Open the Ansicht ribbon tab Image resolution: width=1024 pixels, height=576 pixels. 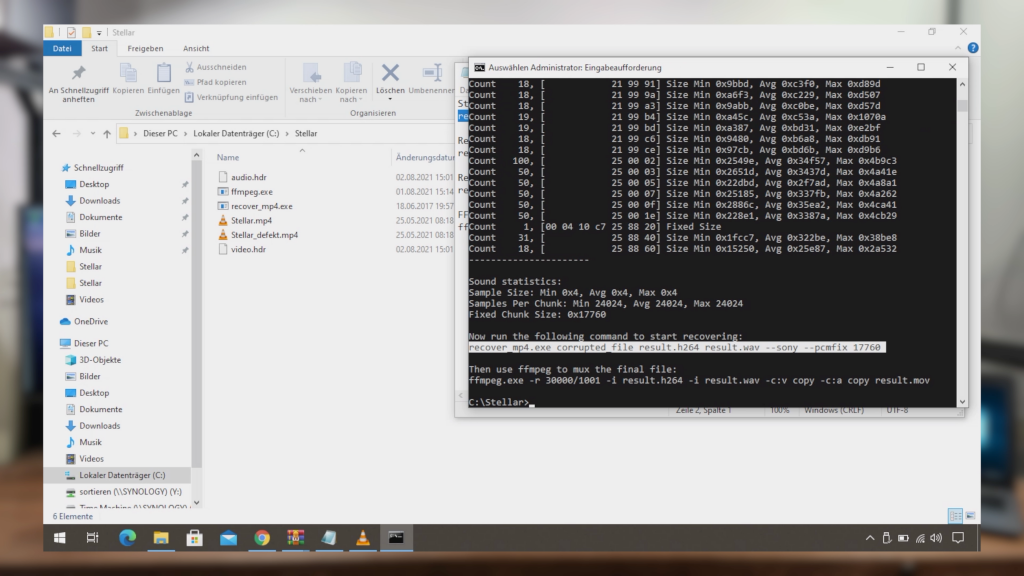tap(196, 48)
